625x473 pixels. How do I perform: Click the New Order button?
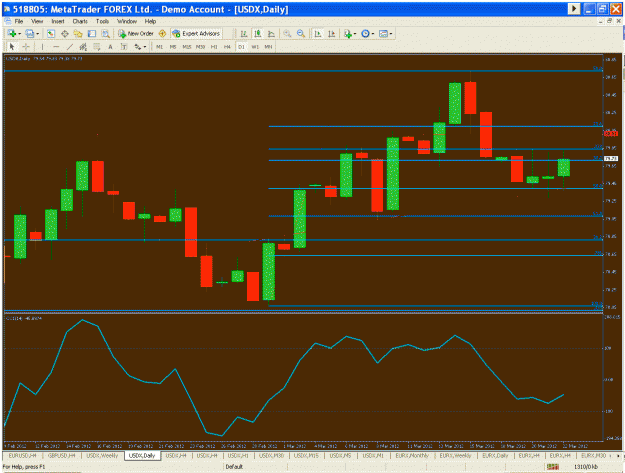(x=136, y=34)
